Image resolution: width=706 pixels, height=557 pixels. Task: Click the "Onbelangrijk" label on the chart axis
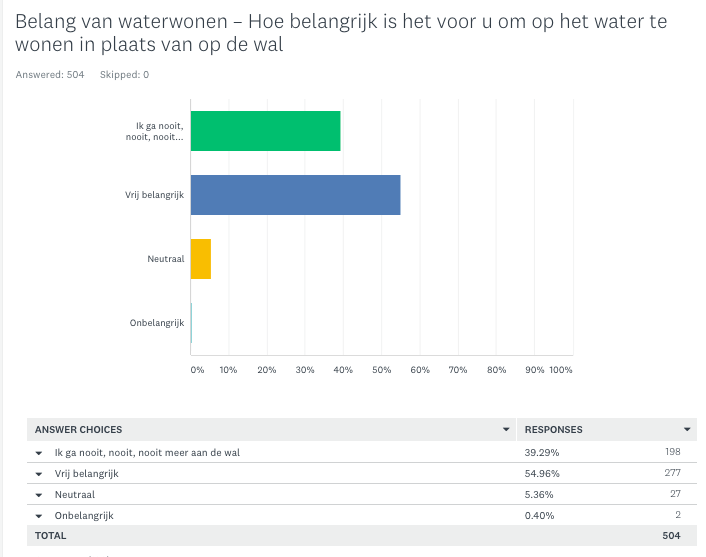coord(157,323)
